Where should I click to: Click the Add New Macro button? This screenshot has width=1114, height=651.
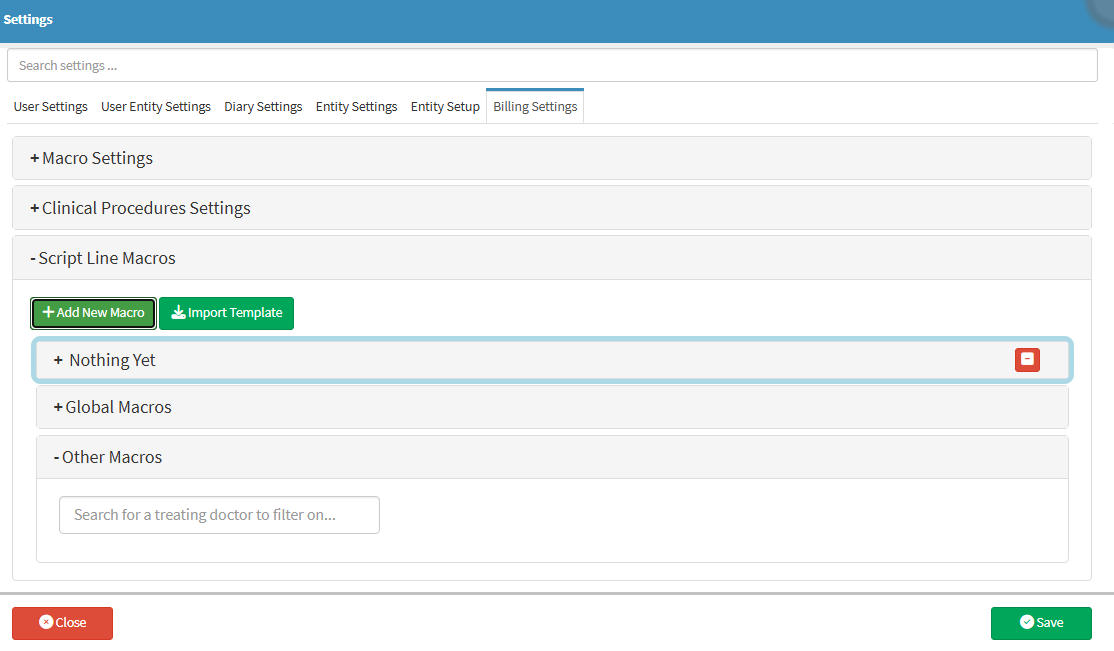(94, 313)
